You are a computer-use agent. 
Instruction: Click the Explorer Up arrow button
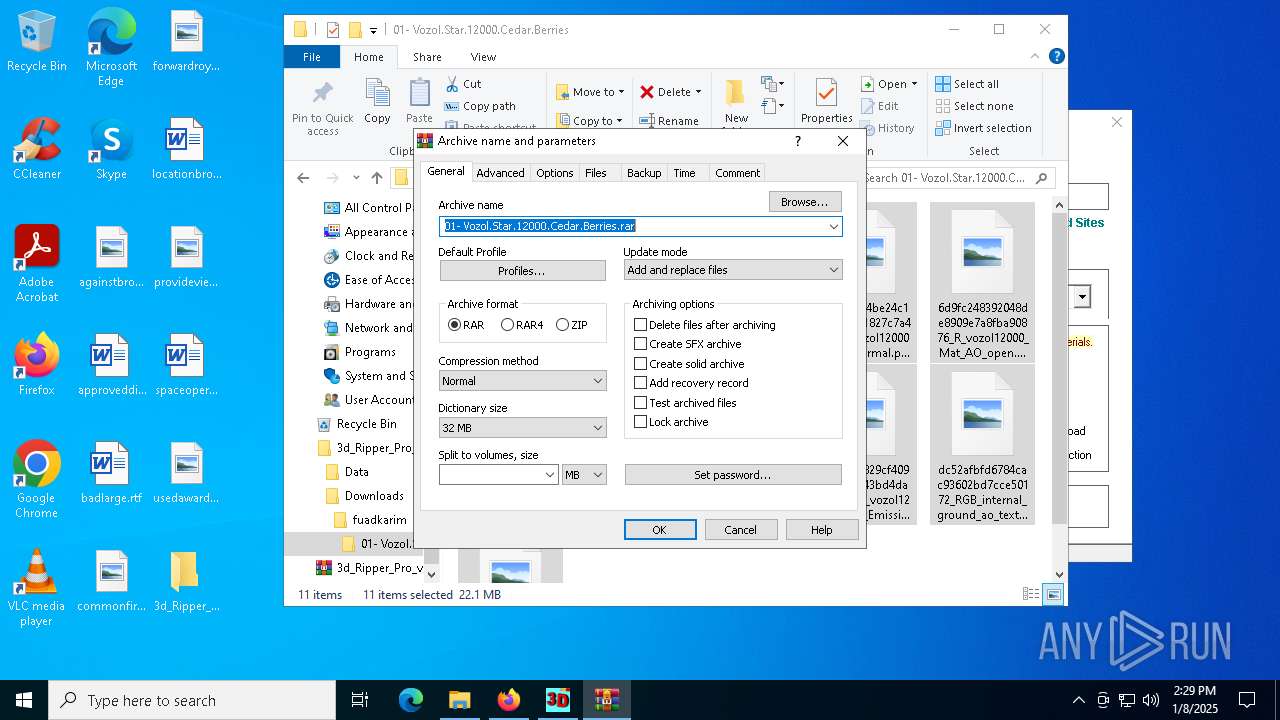coord(377,178)
